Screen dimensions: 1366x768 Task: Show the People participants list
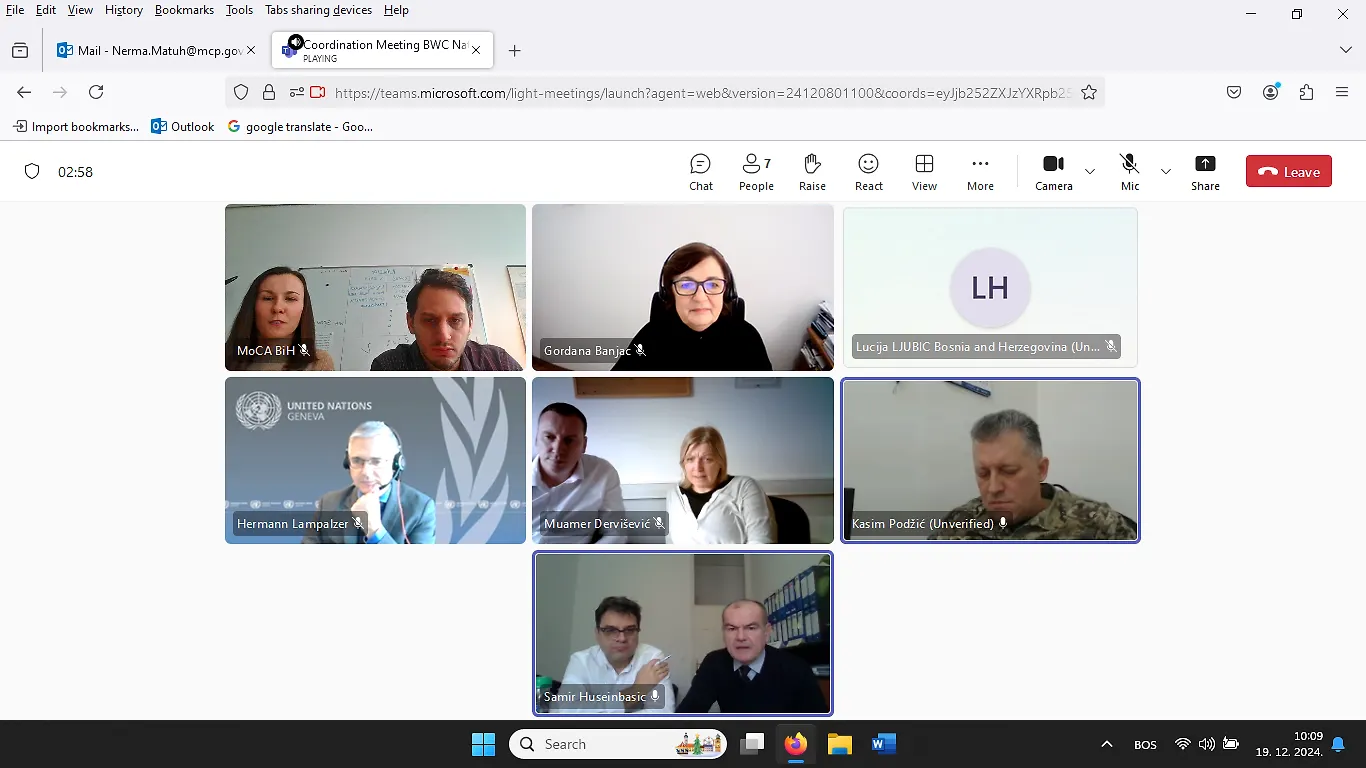pyautogui.click(x=756, y=171)
